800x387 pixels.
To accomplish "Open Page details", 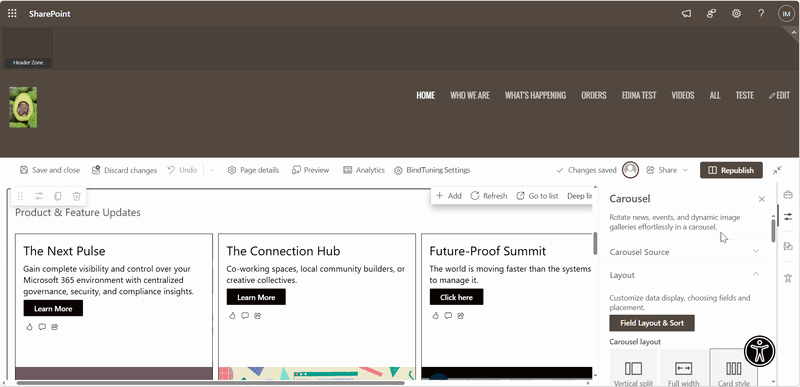I will pos(253,170).
